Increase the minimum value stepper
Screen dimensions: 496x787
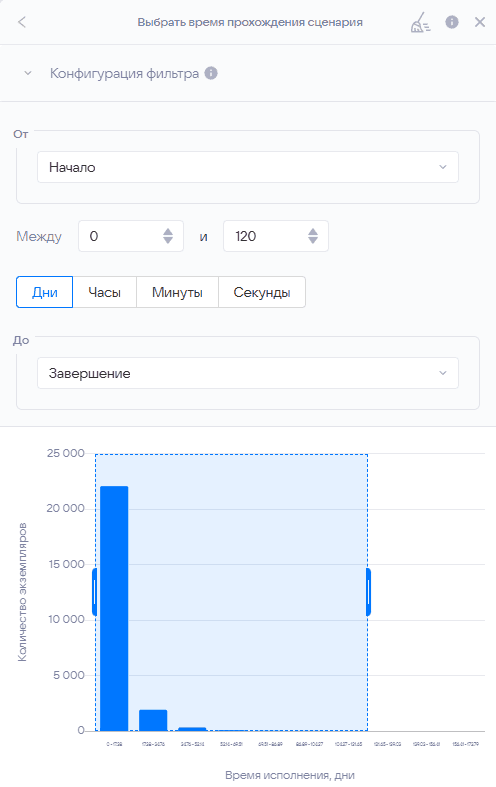[168, 231]
